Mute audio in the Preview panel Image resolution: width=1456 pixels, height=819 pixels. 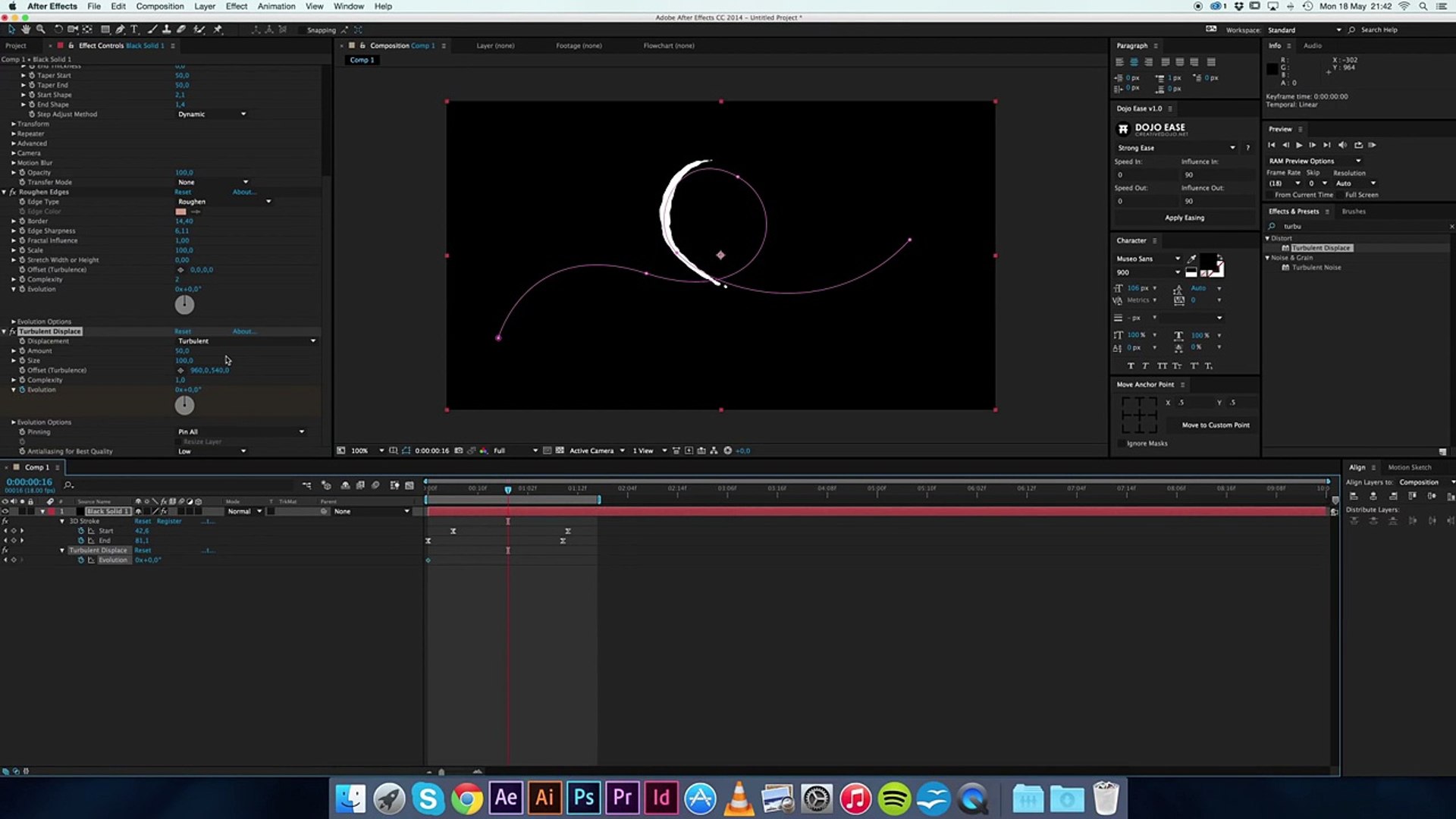coord(1343,145)
